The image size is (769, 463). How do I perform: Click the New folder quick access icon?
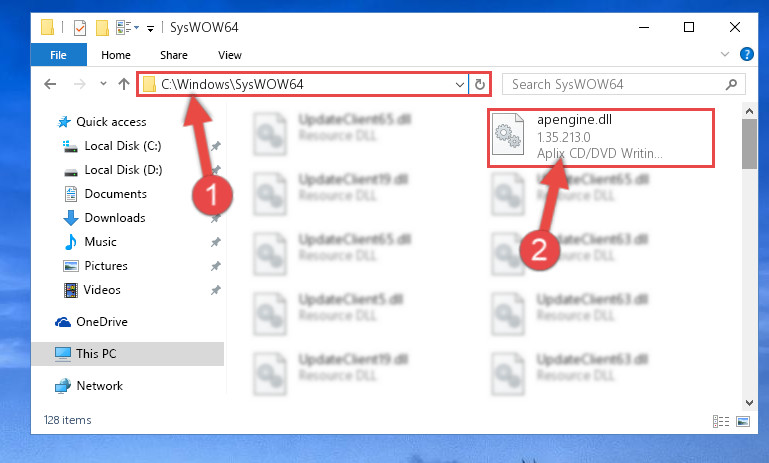click(x=102, y=27)
